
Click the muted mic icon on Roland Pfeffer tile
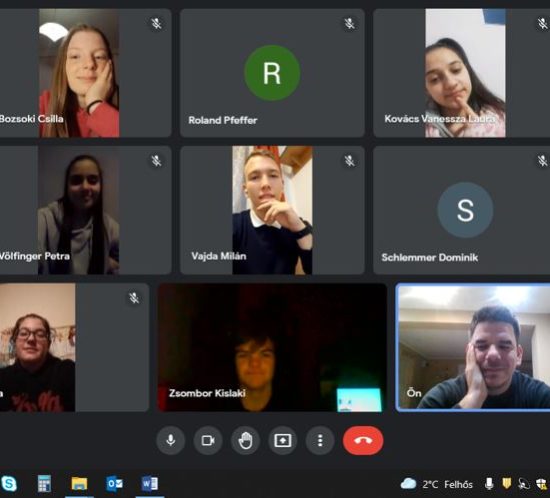349,23
